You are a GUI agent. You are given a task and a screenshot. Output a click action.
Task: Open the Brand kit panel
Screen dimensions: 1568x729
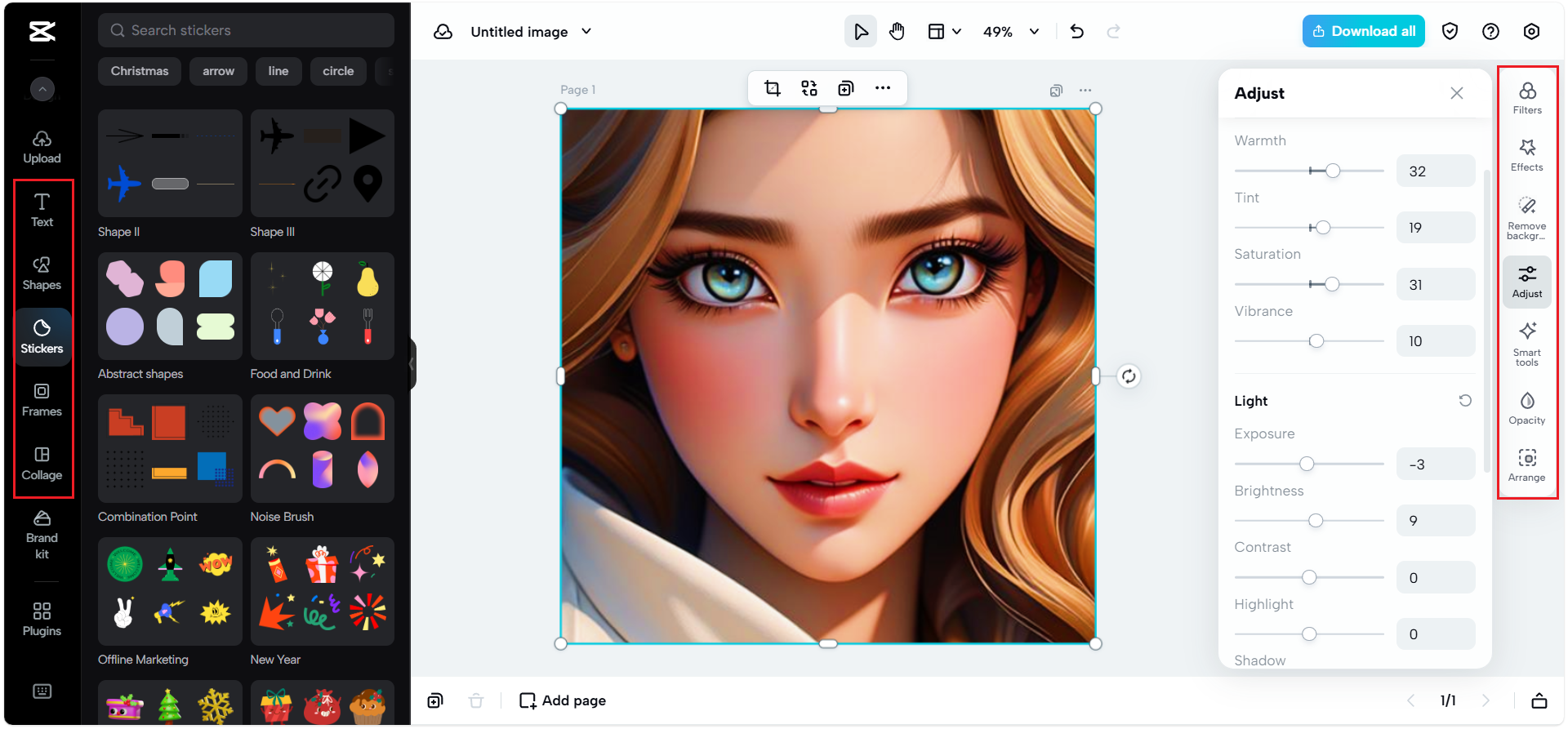pos(42,535)
